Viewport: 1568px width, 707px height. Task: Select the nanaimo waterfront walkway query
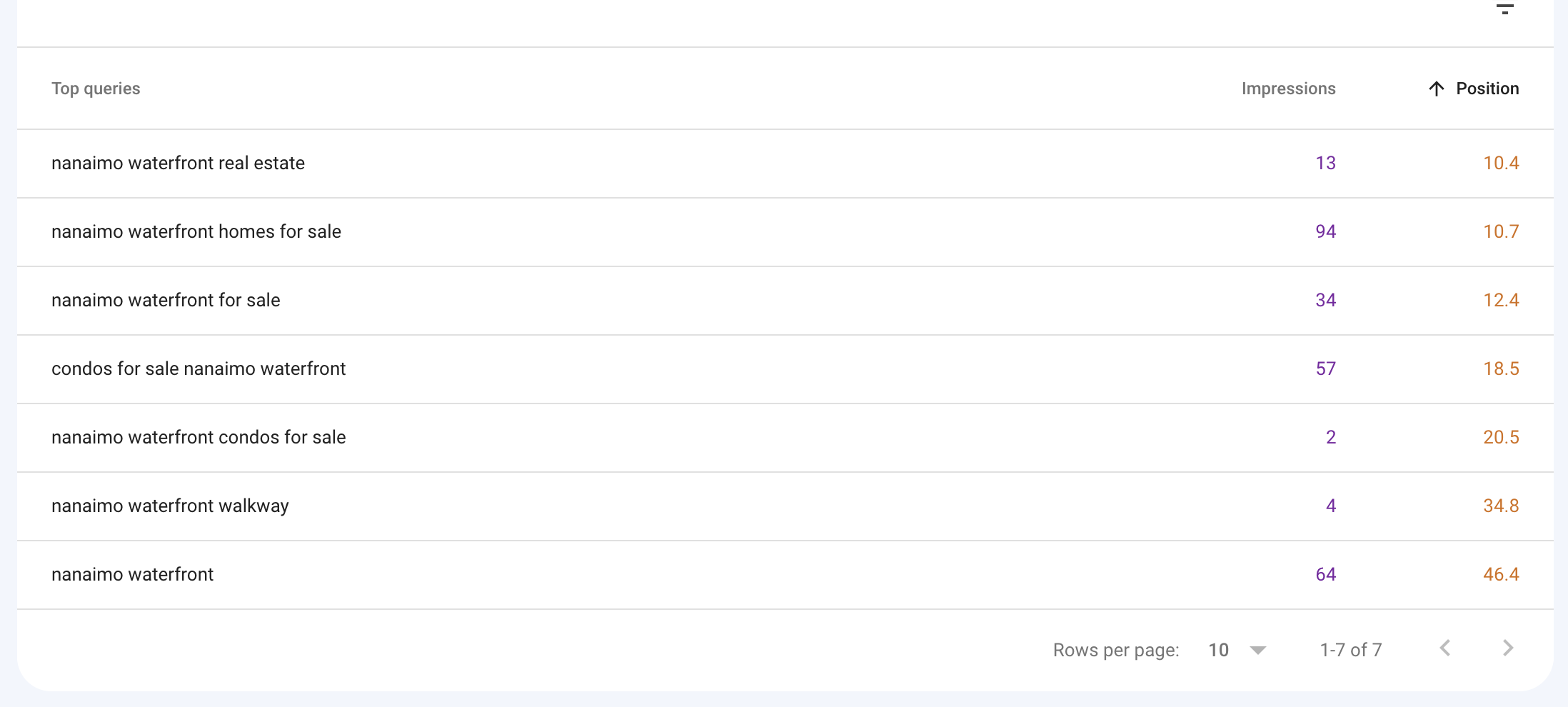pyautogui.click(x=170, y=506)
